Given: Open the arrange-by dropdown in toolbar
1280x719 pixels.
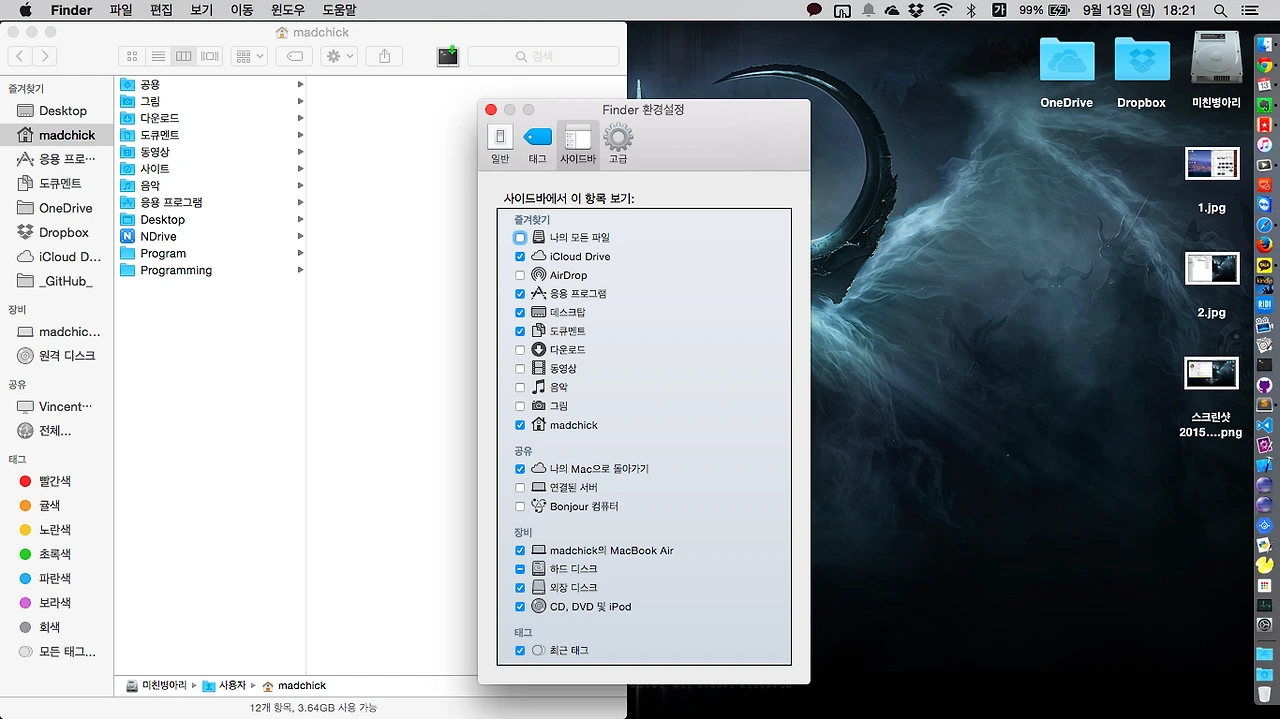Looking at the screenshot, I should coord(248,57).
